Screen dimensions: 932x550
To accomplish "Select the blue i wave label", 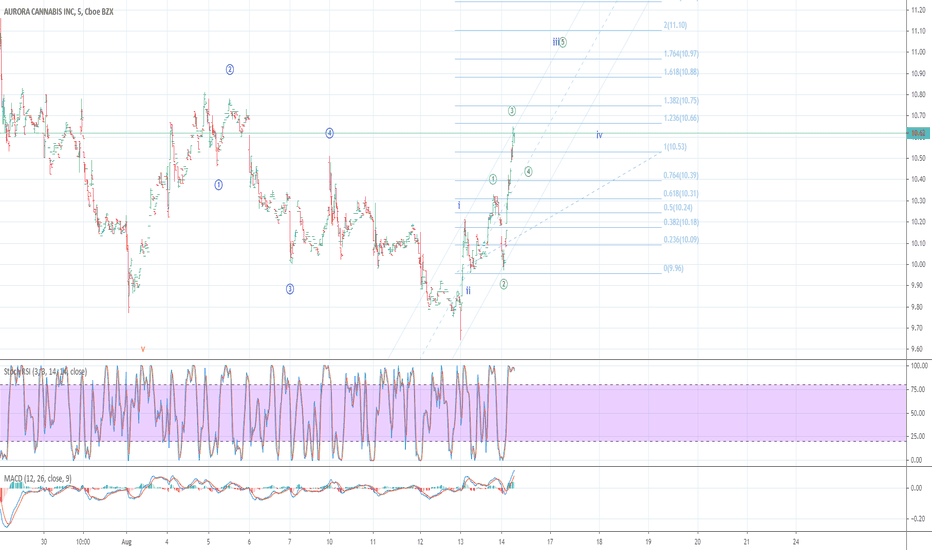I will pyautogui.click(x=459, y=205).
